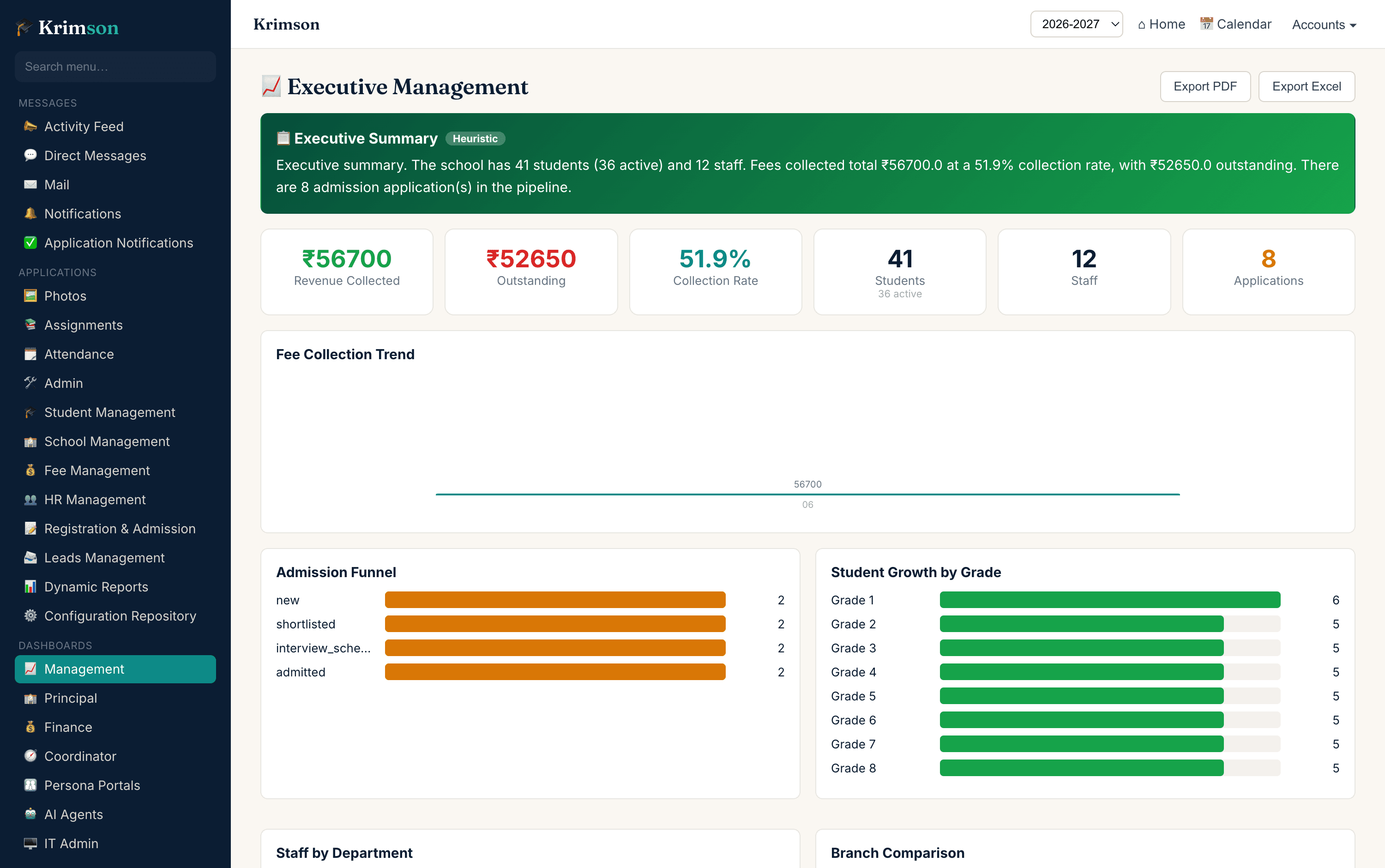Click the Assignments books icon
Screen dimensions: 1385x868
pyautogui.click(x=30, y=325)
